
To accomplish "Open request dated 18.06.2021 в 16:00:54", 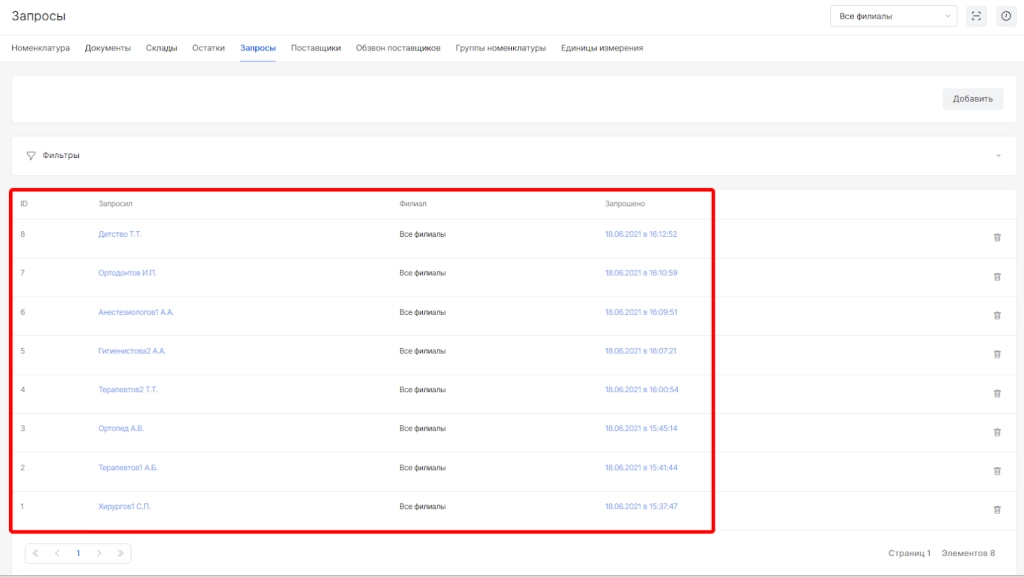I will click(641, 389).
